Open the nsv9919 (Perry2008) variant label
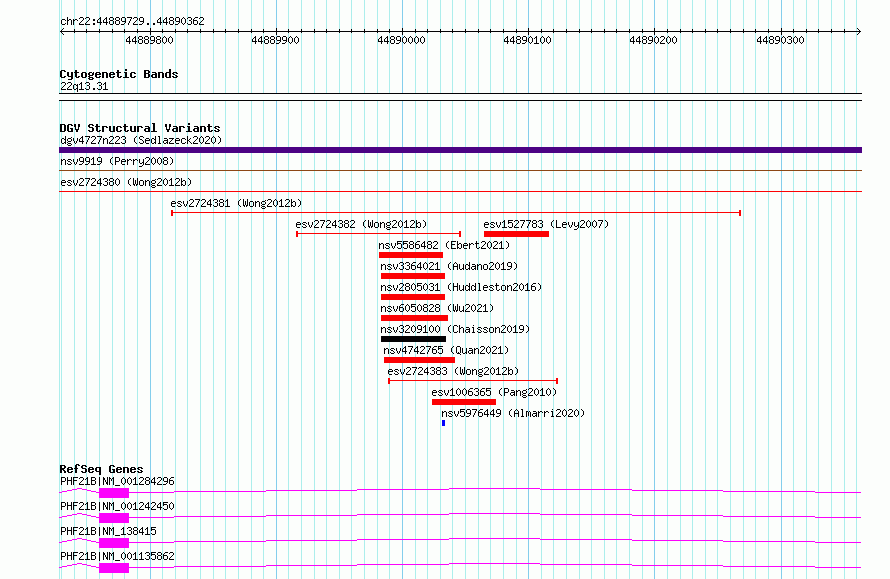 117,161
